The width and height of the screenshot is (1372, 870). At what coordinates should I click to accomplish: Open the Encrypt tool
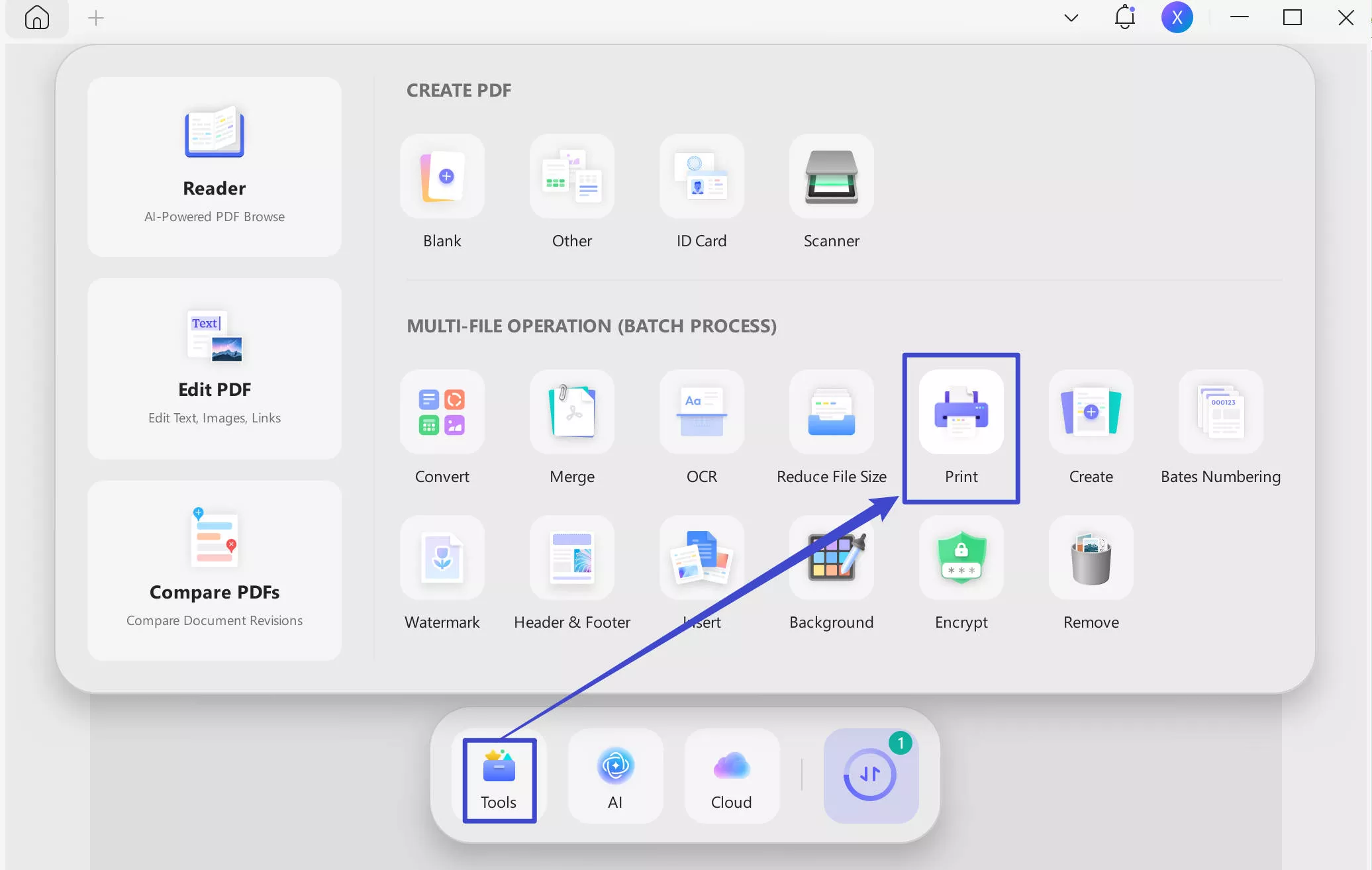coord(961,558)
